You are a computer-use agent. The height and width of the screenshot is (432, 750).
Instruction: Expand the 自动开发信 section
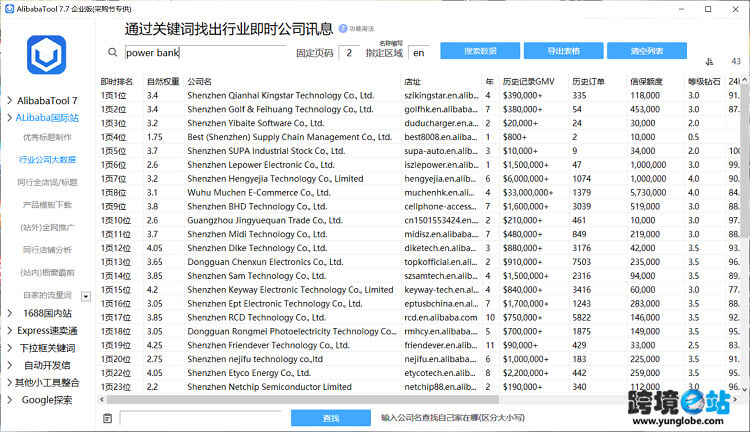tap(10, 365)
